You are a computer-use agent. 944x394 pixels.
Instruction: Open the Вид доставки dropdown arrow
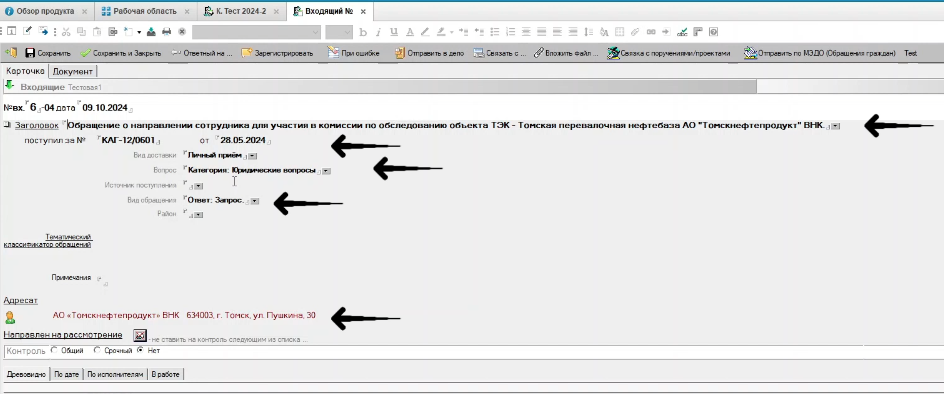(252, 156)
